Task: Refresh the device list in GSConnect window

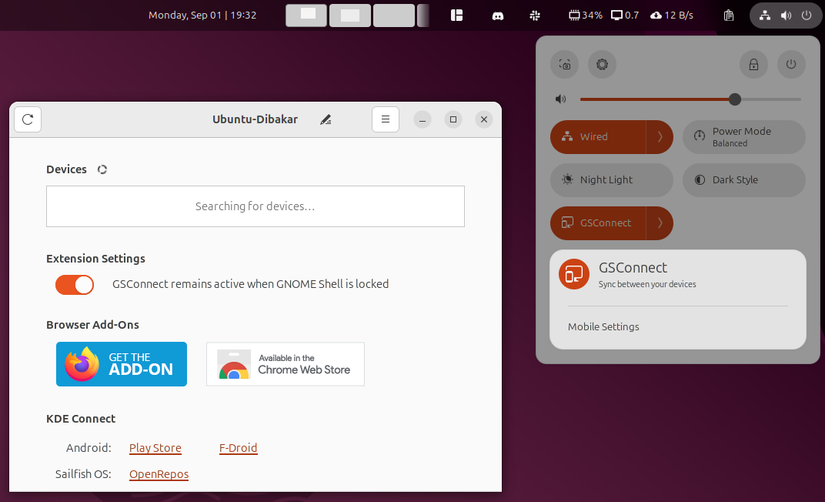Action: tap(28, 119)
